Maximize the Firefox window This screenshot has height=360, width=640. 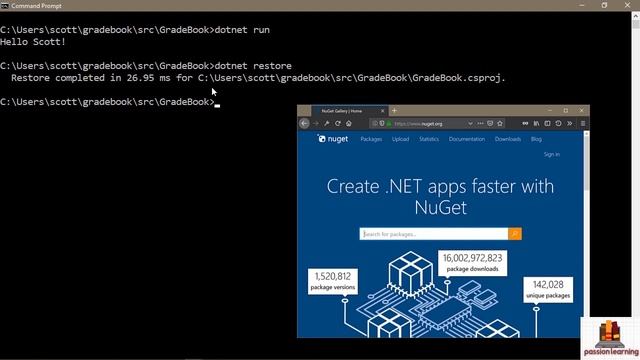coord(566,110)
